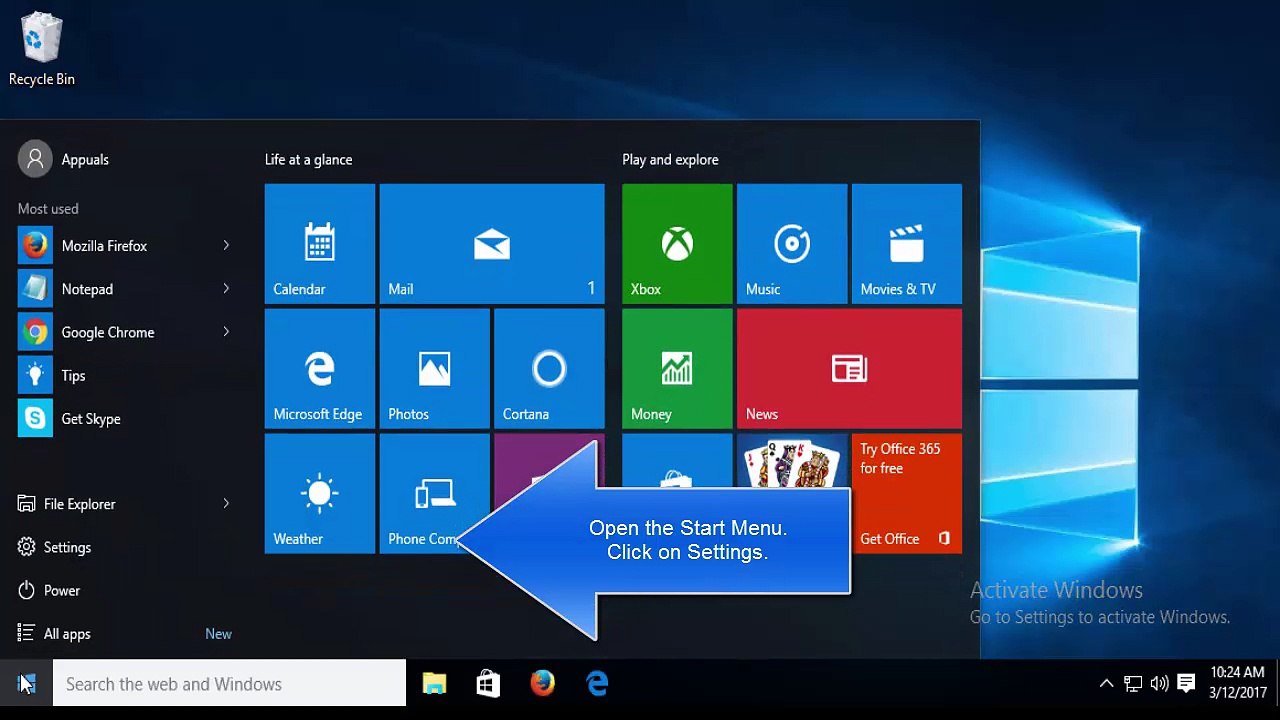1280x720 pixels.
Task: Open the Action Center notifications icon
Action: click(1187, 684)
